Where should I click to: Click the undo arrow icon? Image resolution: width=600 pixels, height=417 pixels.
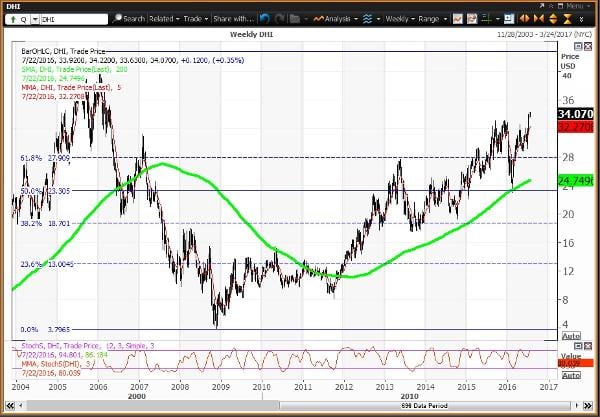pos(263,19)
